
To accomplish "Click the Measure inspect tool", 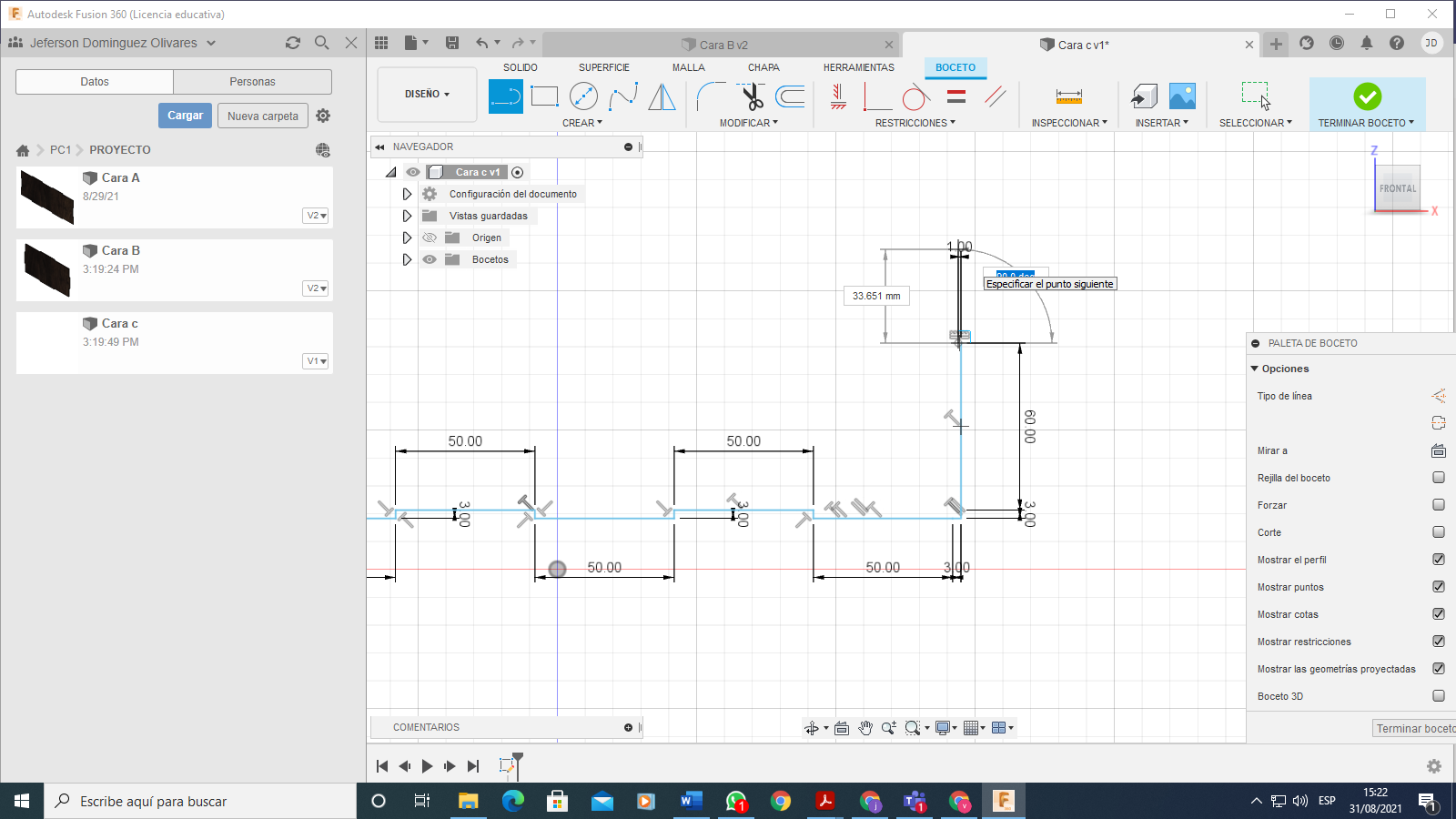I will pyautogui.click(x=1069, y=96).
